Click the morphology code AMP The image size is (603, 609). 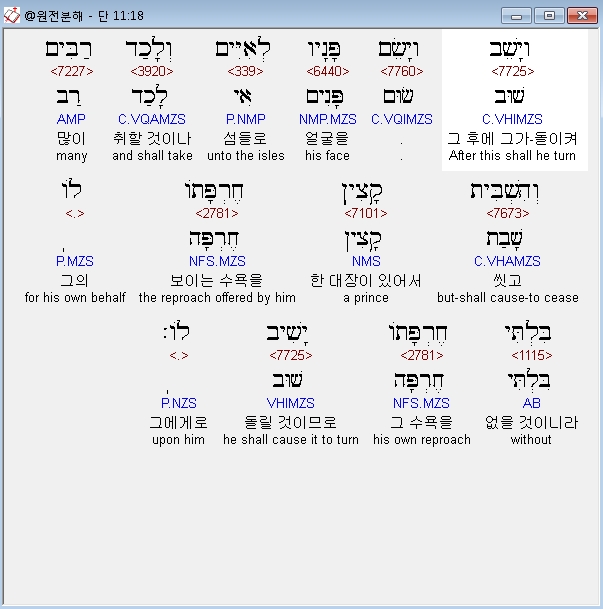click(x=71, y=119)
